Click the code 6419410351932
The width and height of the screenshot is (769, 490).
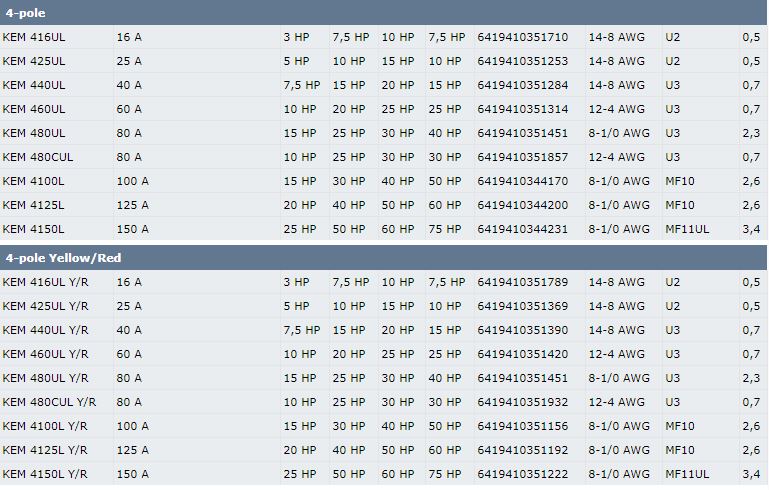(523, 403)
